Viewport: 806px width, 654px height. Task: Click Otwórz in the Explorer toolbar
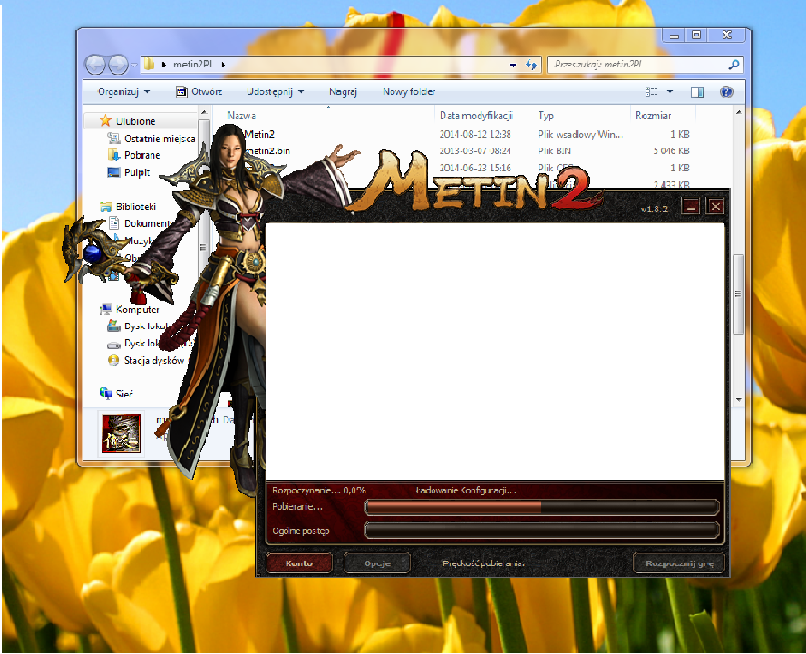(199, 92)
